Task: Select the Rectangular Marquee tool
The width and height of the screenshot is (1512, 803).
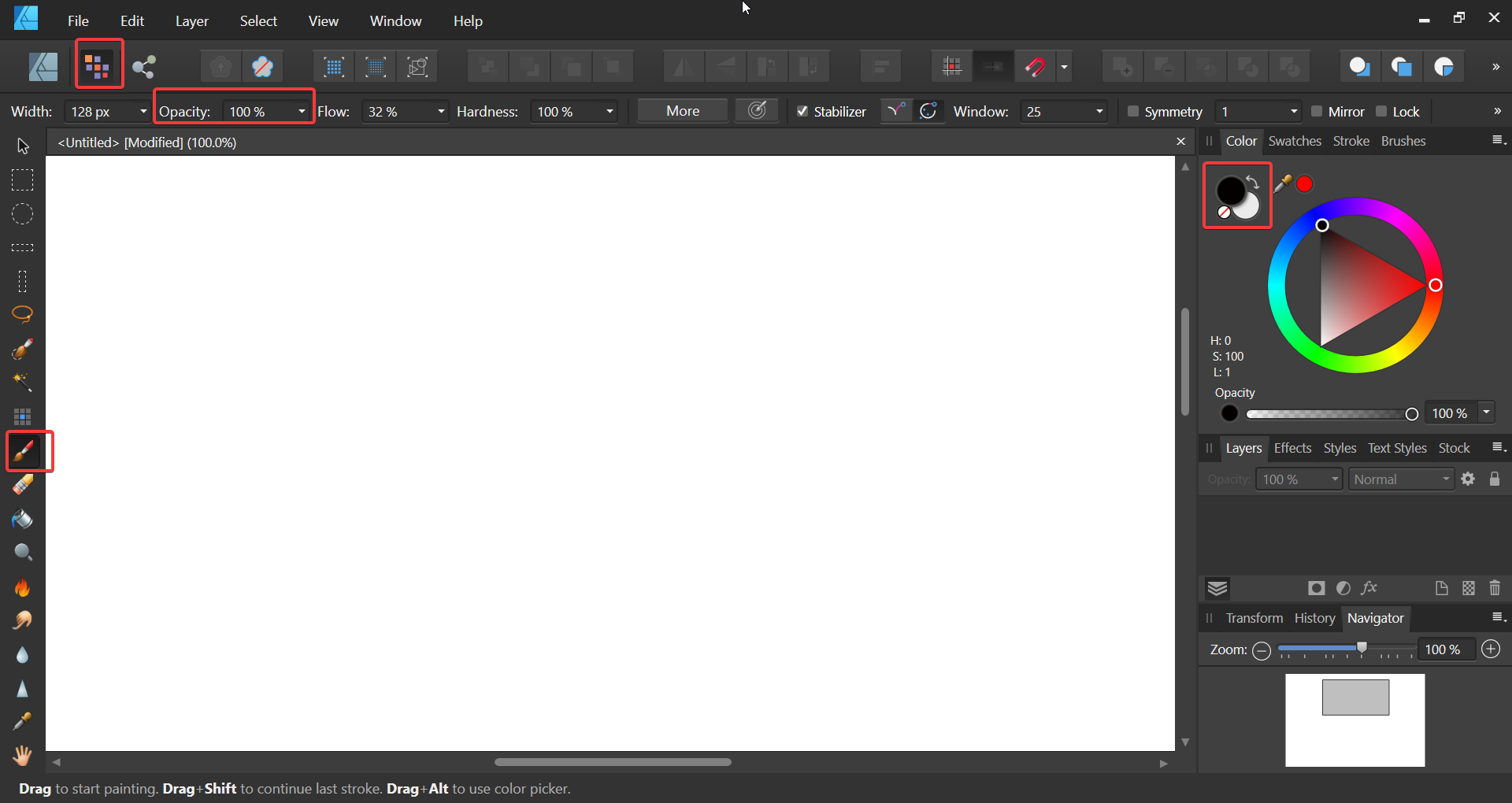Action: pyautogui.click(x=22, y=180)
